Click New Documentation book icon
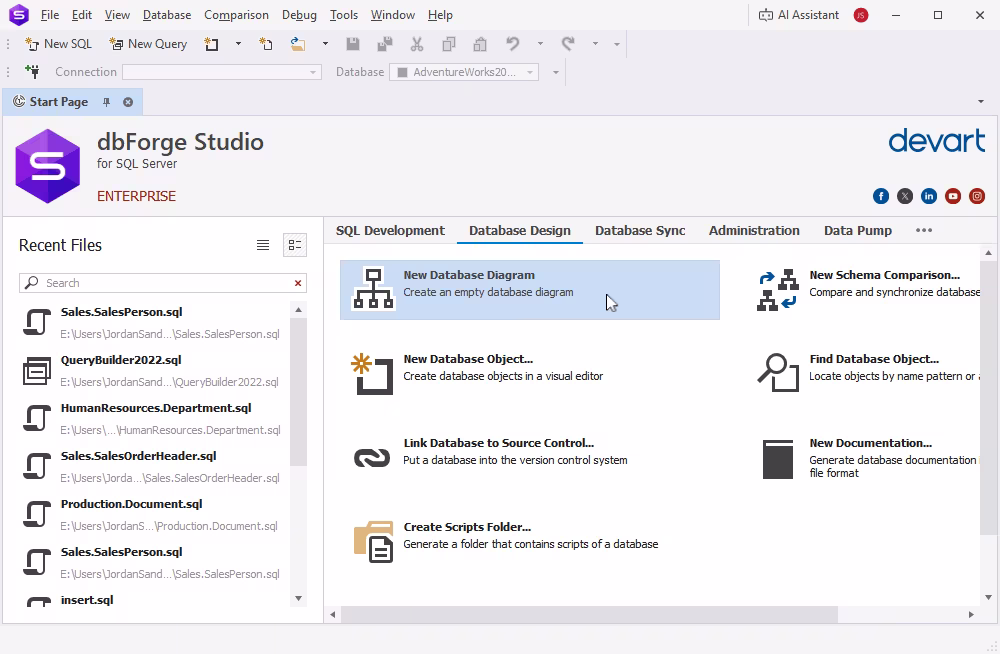The height and width of the screenshot is (654, 1000). [778, 459]
